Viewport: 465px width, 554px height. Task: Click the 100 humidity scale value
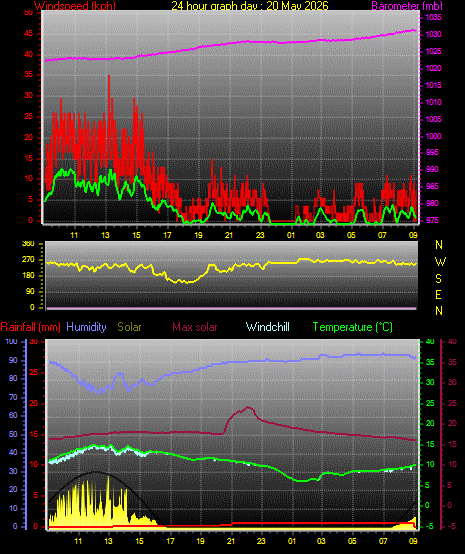(11, 342)
